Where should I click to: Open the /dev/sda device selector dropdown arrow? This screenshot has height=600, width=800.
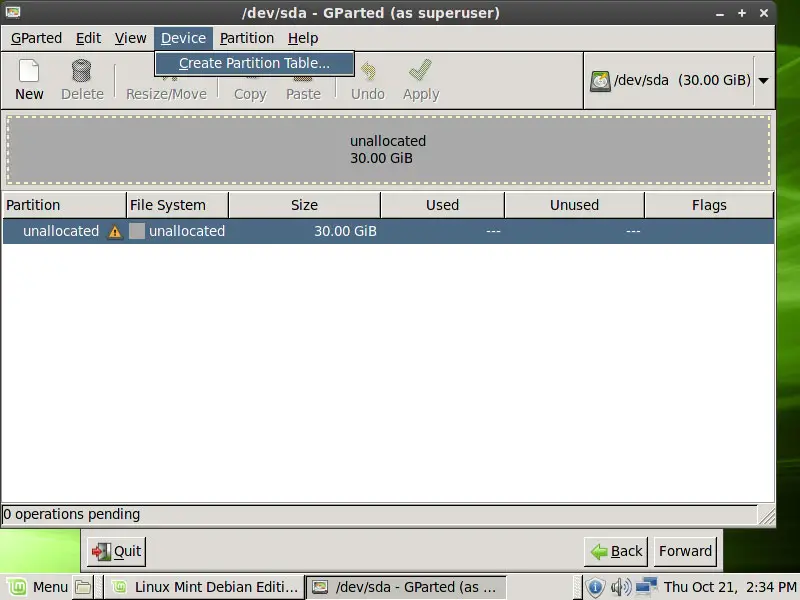pos(763,81)
